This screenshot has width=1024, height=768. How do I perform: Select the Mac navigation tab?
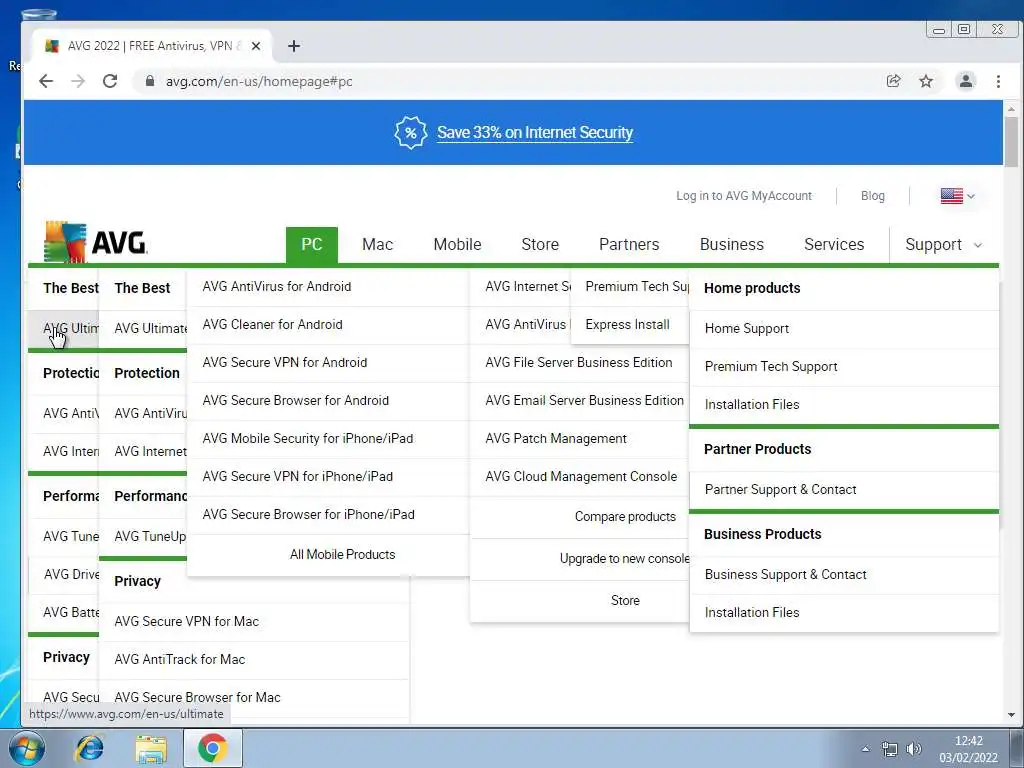point(377,244)
